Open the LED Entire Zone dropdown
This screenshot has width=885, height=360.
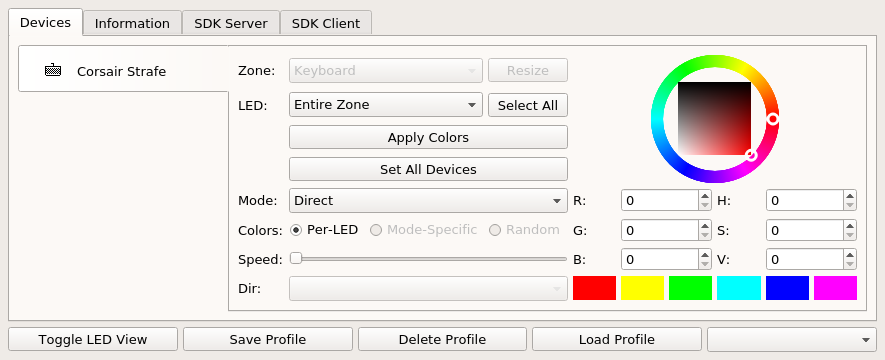click(385, 105)
